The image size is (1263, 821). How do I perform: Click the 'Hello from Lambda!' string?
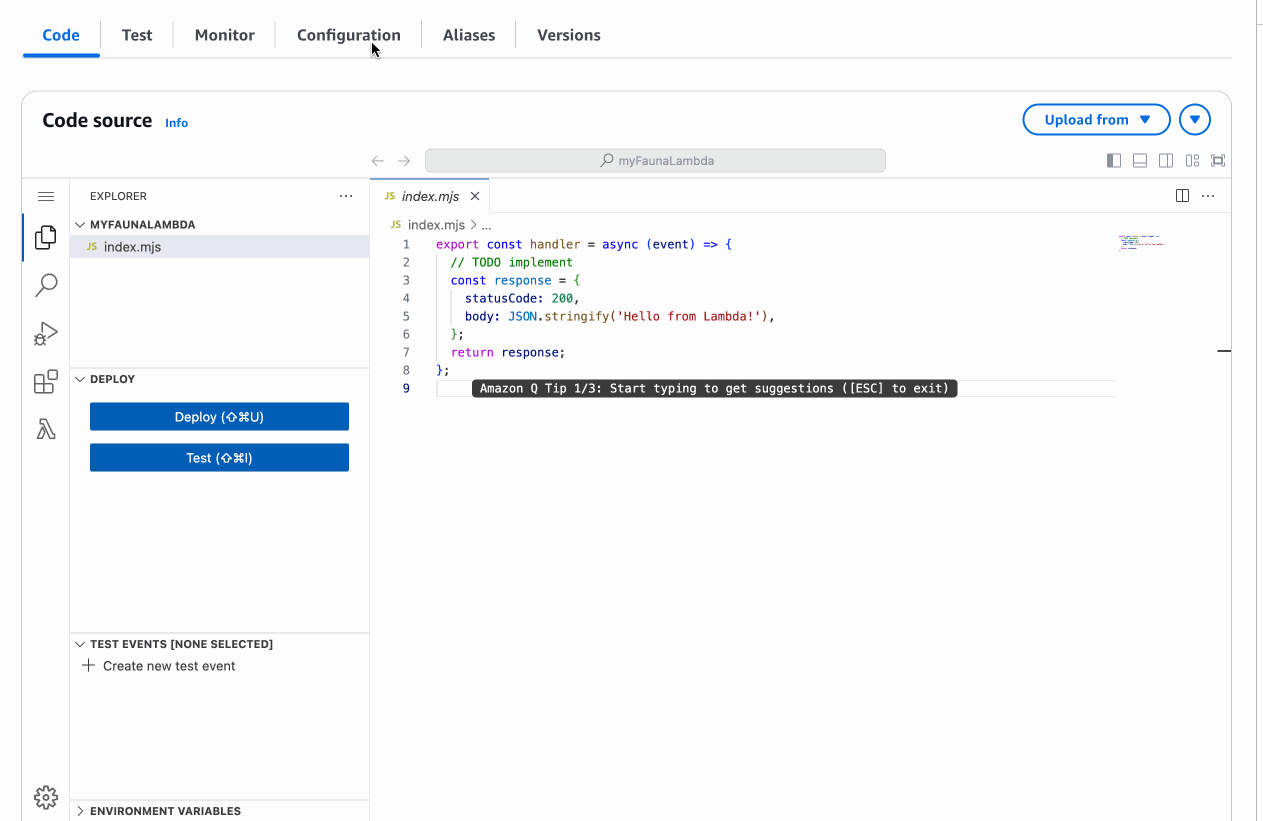[689, 316]
